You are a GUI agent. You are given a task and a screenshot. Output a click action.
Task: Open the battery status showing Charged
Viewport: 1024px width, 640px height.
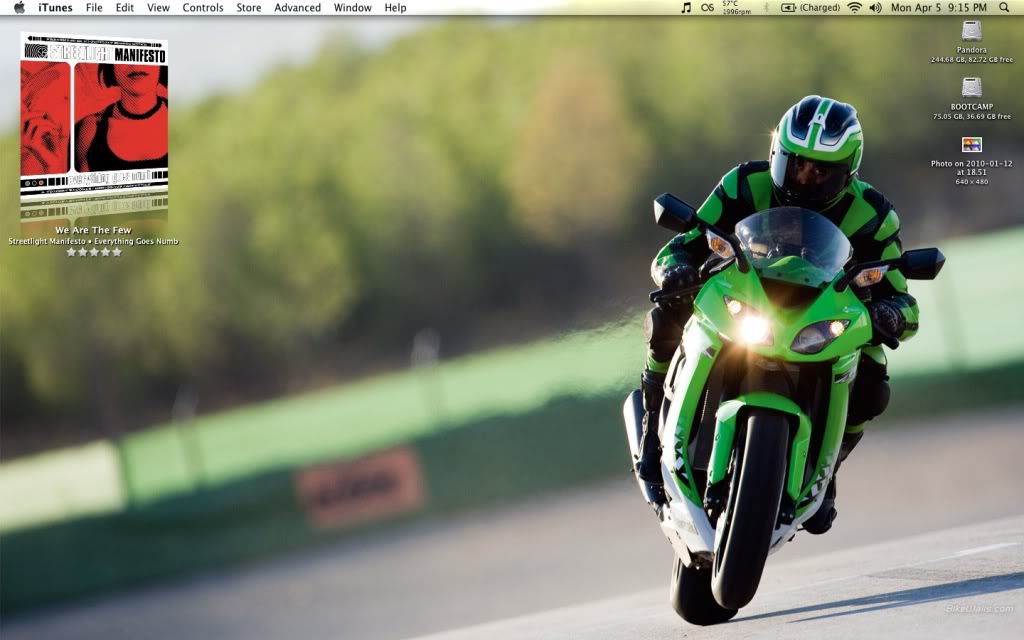coord(810,8)
